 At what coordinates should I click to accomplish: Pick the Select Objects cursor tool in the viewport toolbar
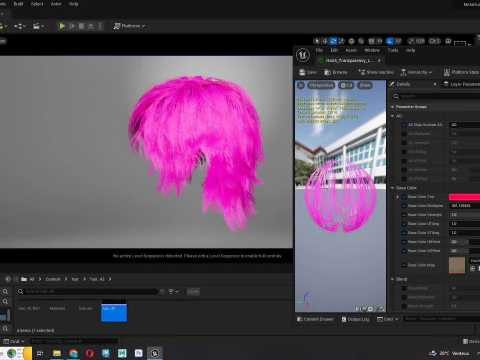click(317, 41)
